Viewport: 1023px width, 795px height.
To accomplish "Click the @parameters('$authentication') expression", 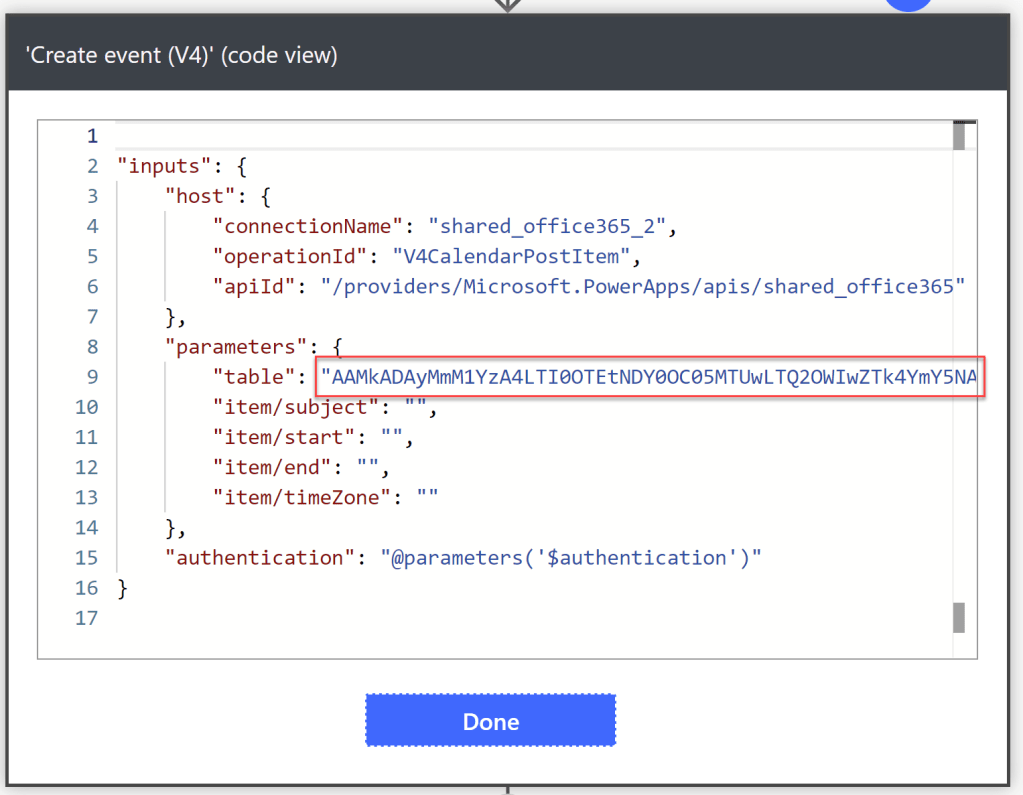I will coord(571,558).
